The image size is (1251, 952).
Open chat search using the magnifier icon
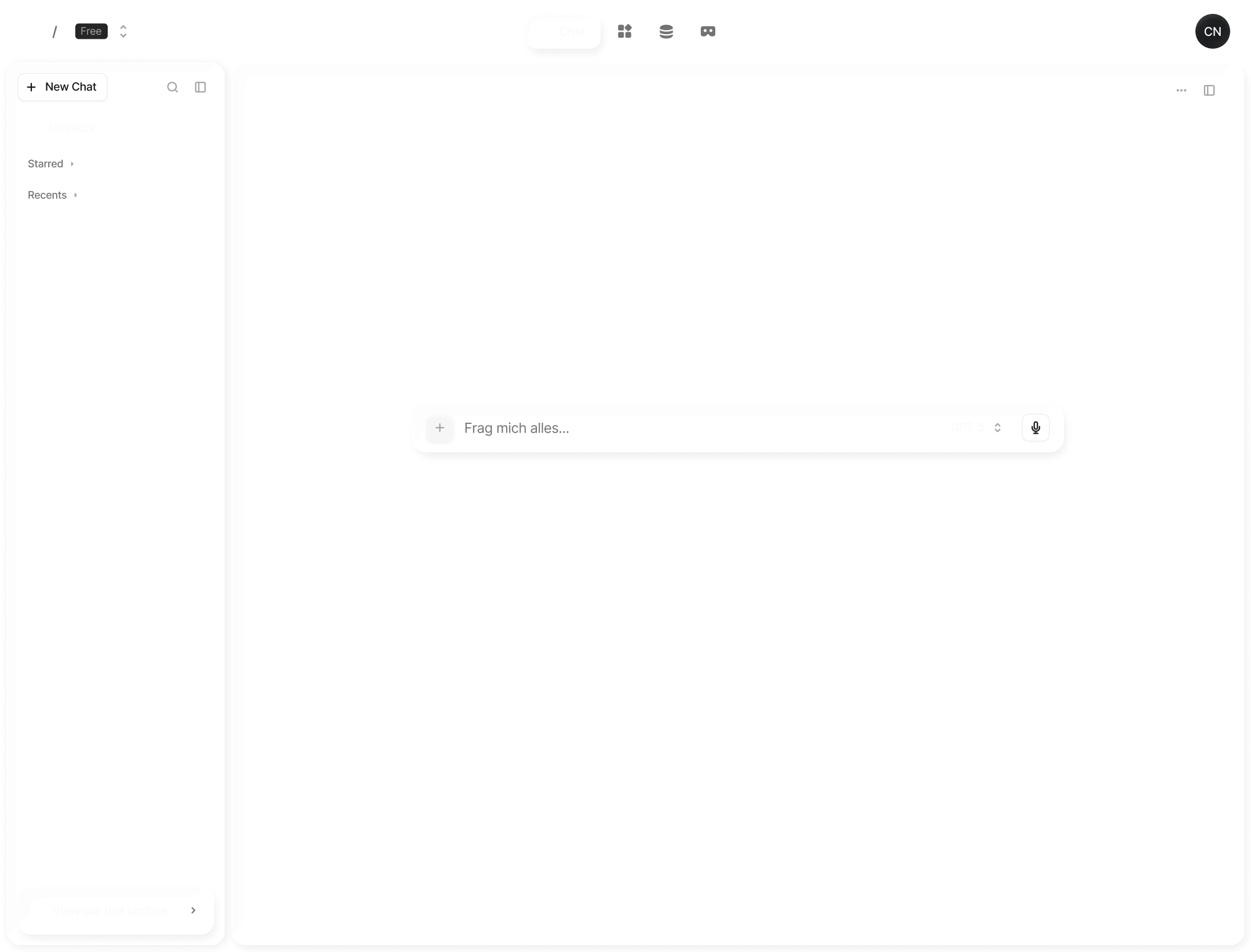tap(173, 87)
